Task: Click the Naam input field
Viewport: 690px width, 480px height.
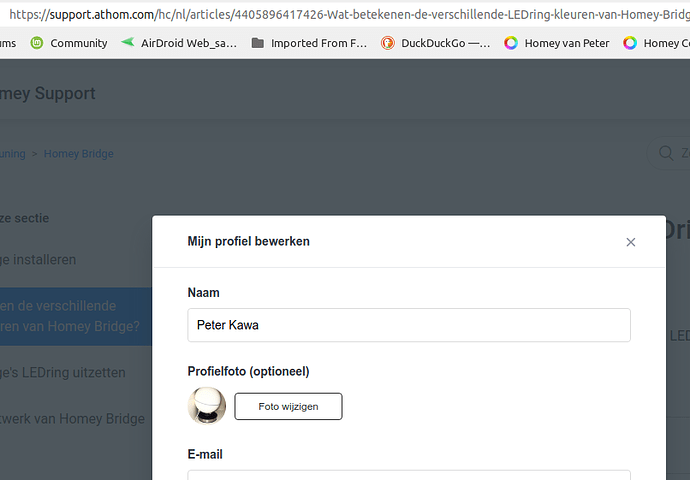Action: pyautogui.click(x=409, y=325)
